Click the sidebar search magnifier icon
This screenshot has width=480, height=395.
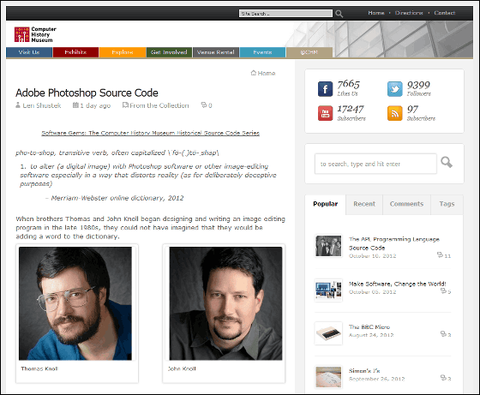447,162
